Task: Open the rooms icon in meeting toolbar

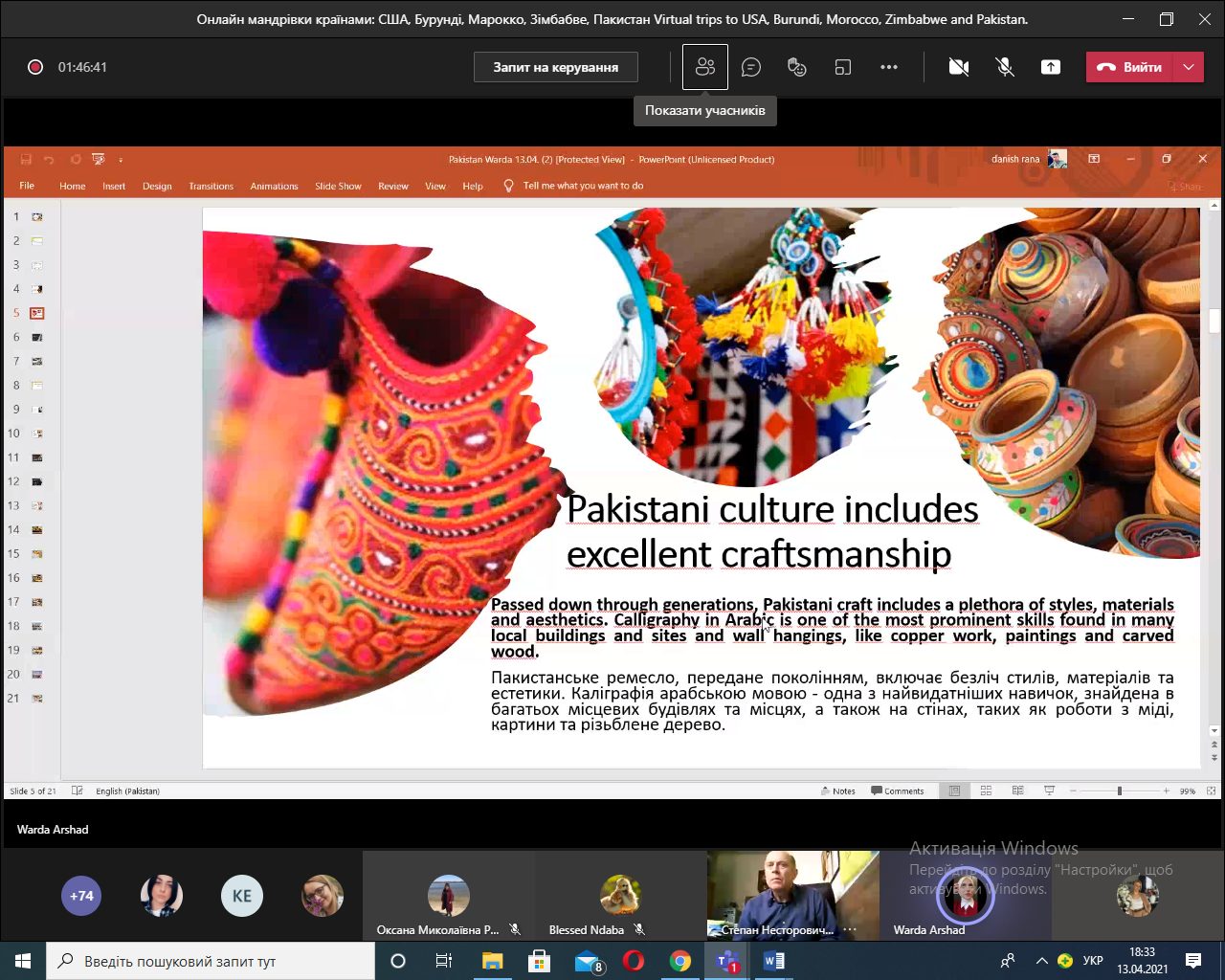Action: (x=842, y=67)
